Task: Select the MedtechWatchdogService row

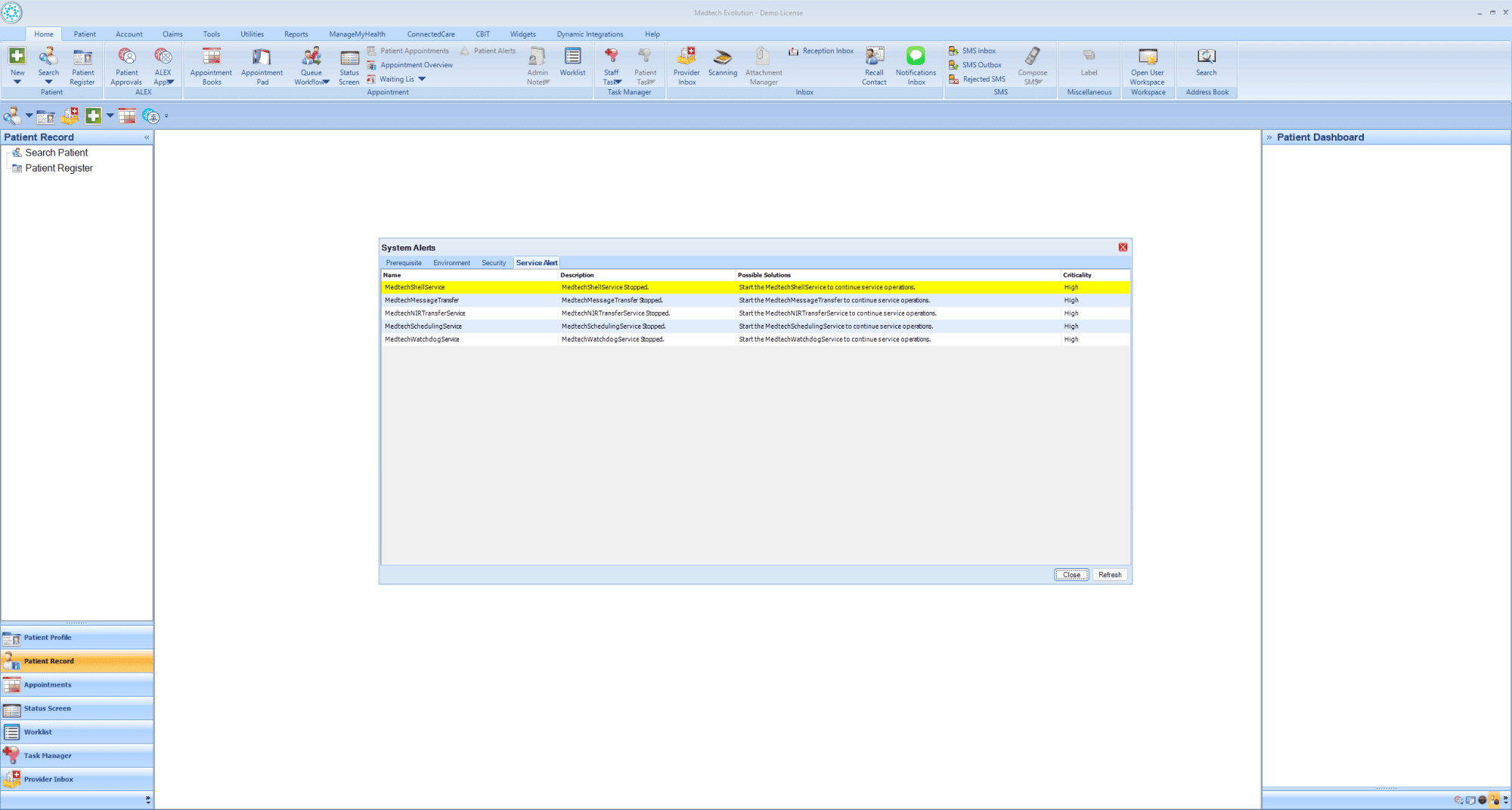Action: [755, 339]
